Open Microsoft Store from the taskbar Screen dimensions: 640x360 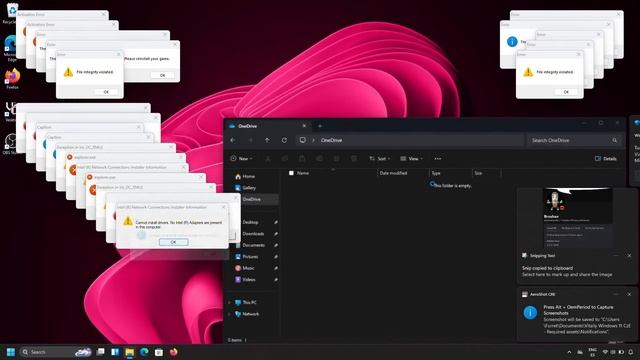tap(159, 352)
